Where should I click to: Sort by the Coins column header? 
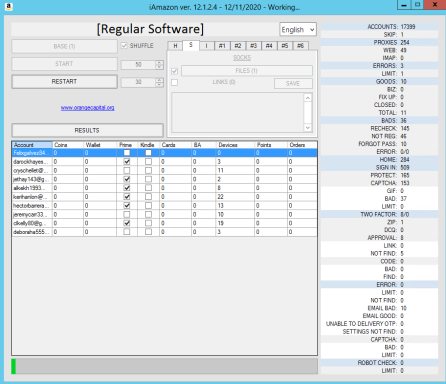tap(68, 145)
